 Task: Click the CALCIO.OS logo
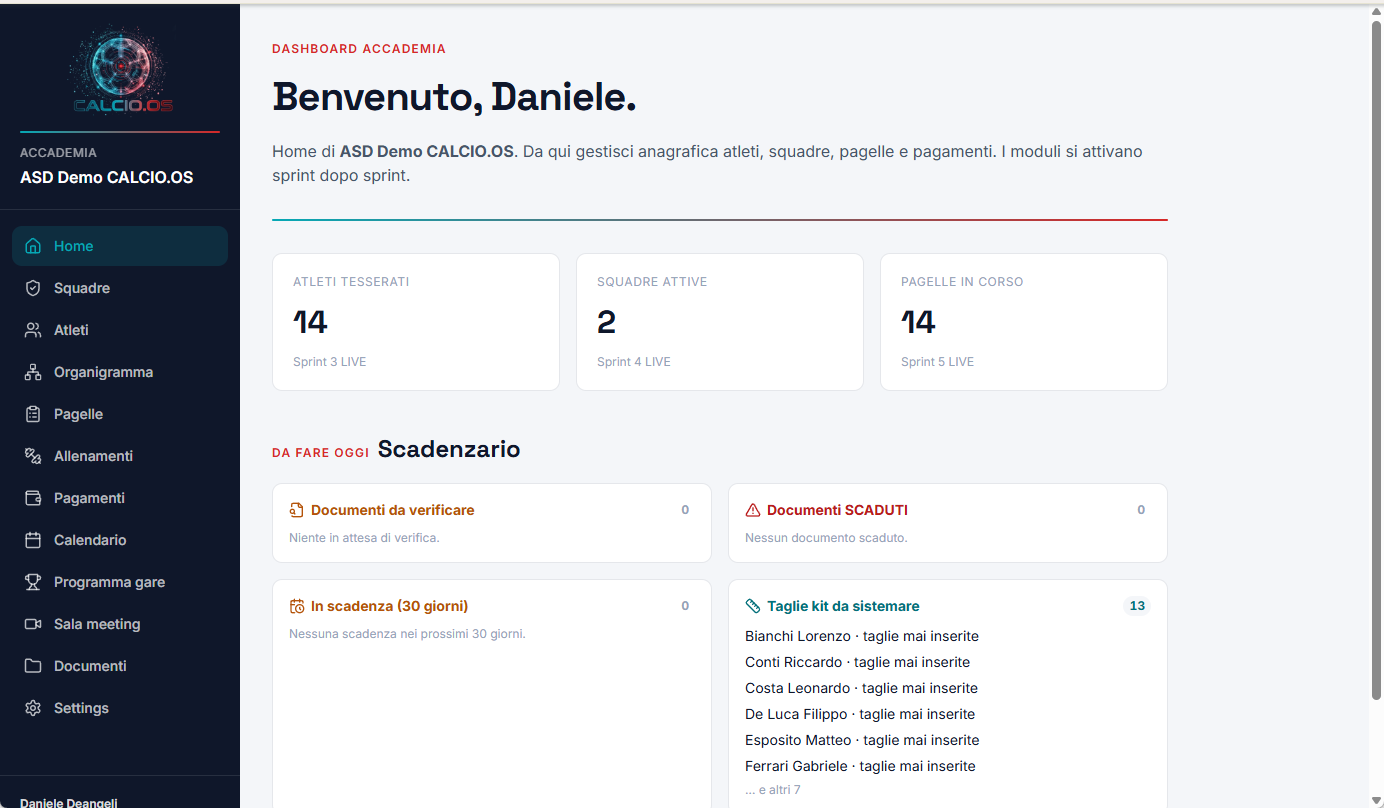pyautogui.click(x=120, y=70)
